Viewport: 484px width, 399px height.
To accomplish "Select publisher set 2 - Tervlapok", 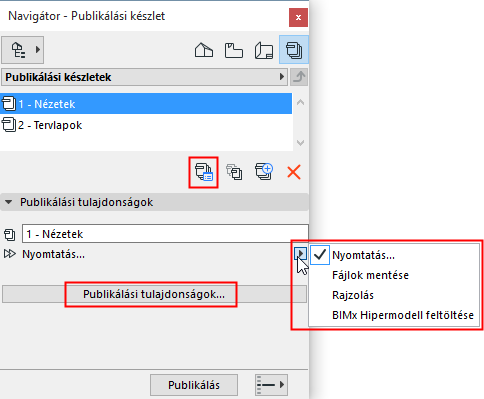I will 146,125.
